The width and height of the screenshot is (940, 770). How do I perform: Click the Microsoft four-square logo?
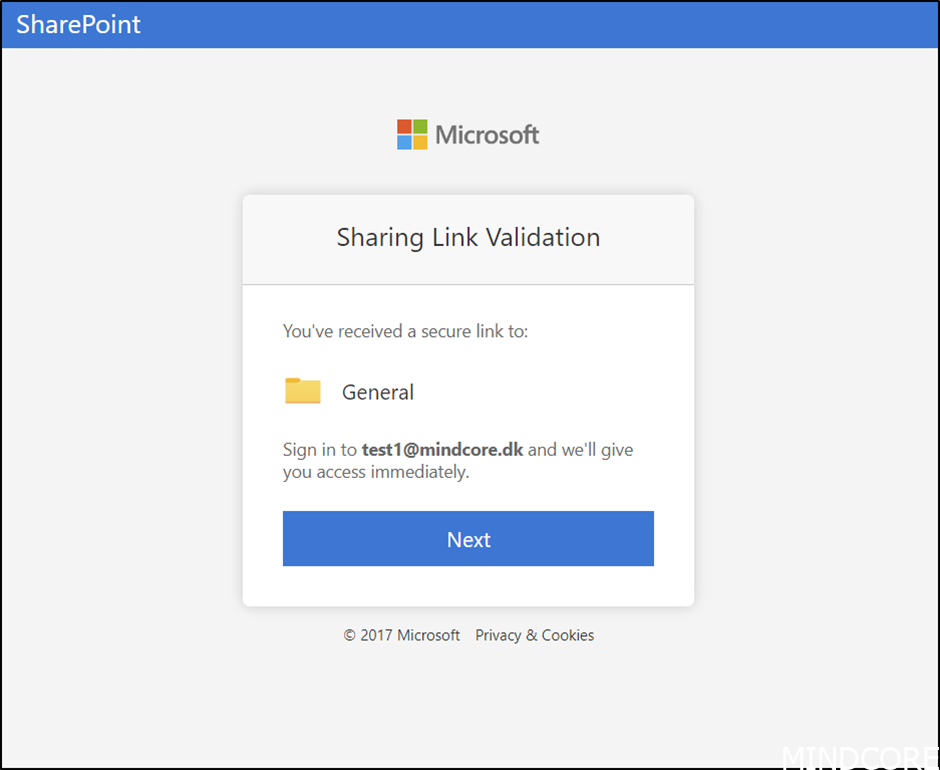click(x=412, y=134)
